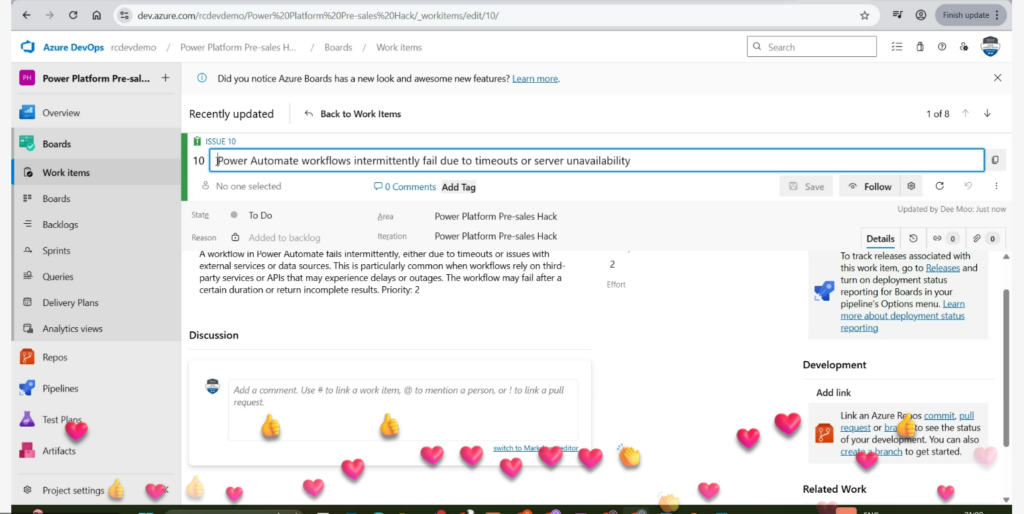Click the Add Tag button
1024x514 pixels.
point(459,187)
